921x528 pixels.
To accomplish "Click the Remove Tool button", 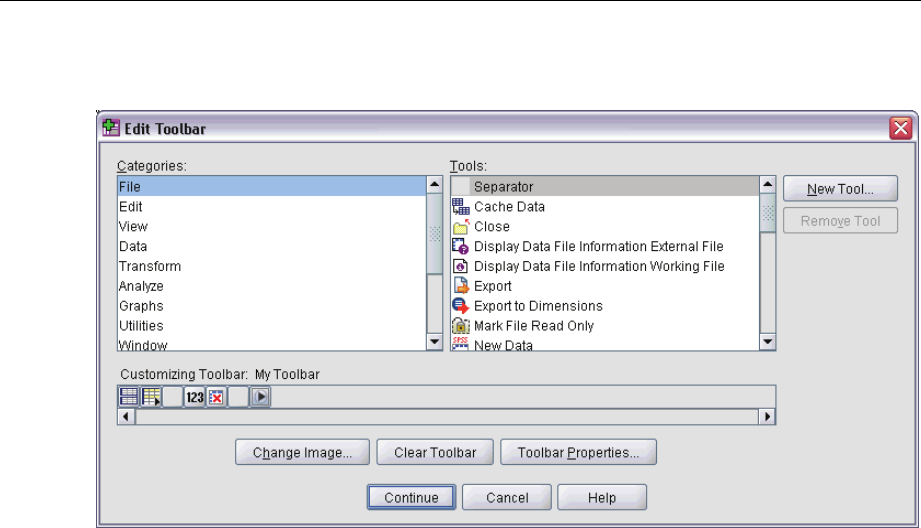I will [840, 221].
